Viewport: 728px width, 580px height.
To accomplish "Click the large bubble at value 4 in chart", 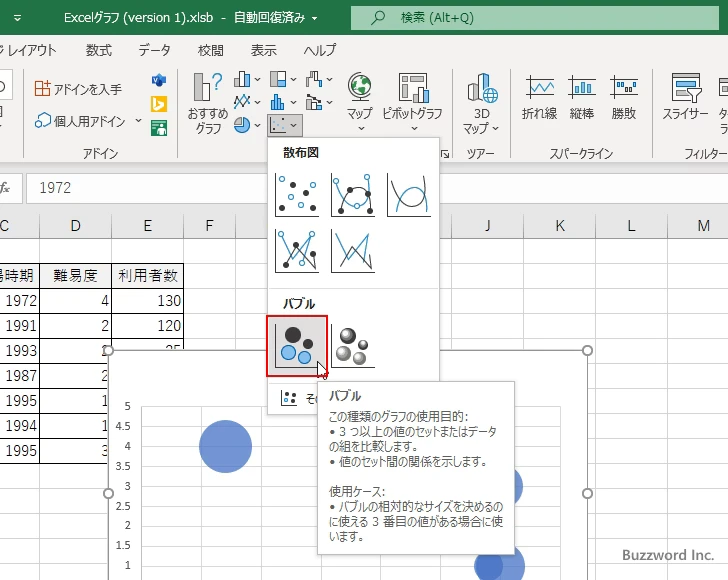I will pyautogui.click(x=226, y=446).
